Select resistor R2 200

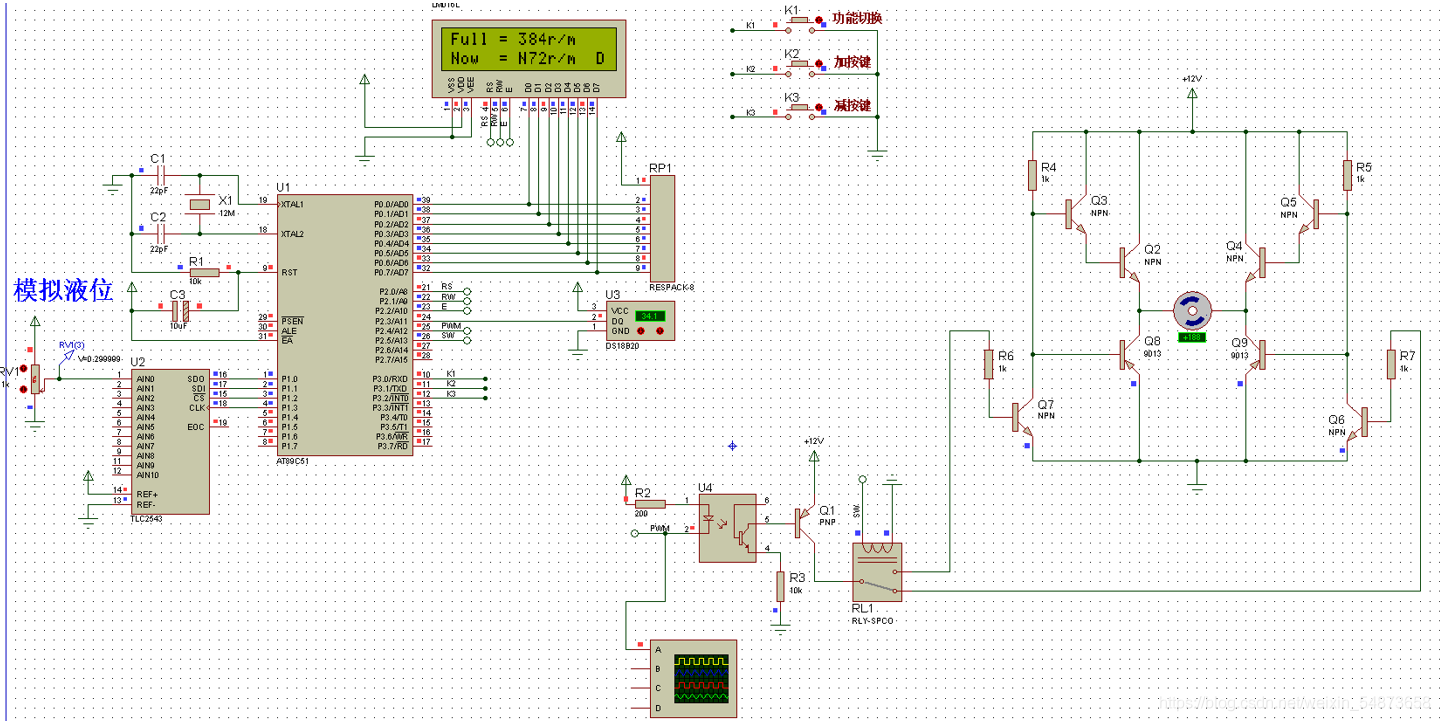click(650, 503)
